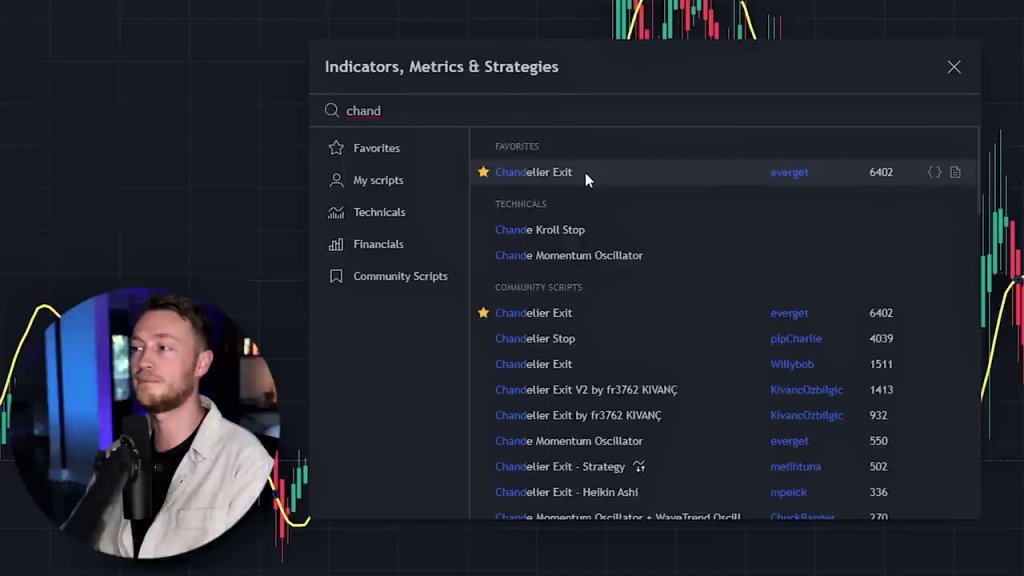
Task: Select the My scripts person icon
Action: click(x=336, y=180)
